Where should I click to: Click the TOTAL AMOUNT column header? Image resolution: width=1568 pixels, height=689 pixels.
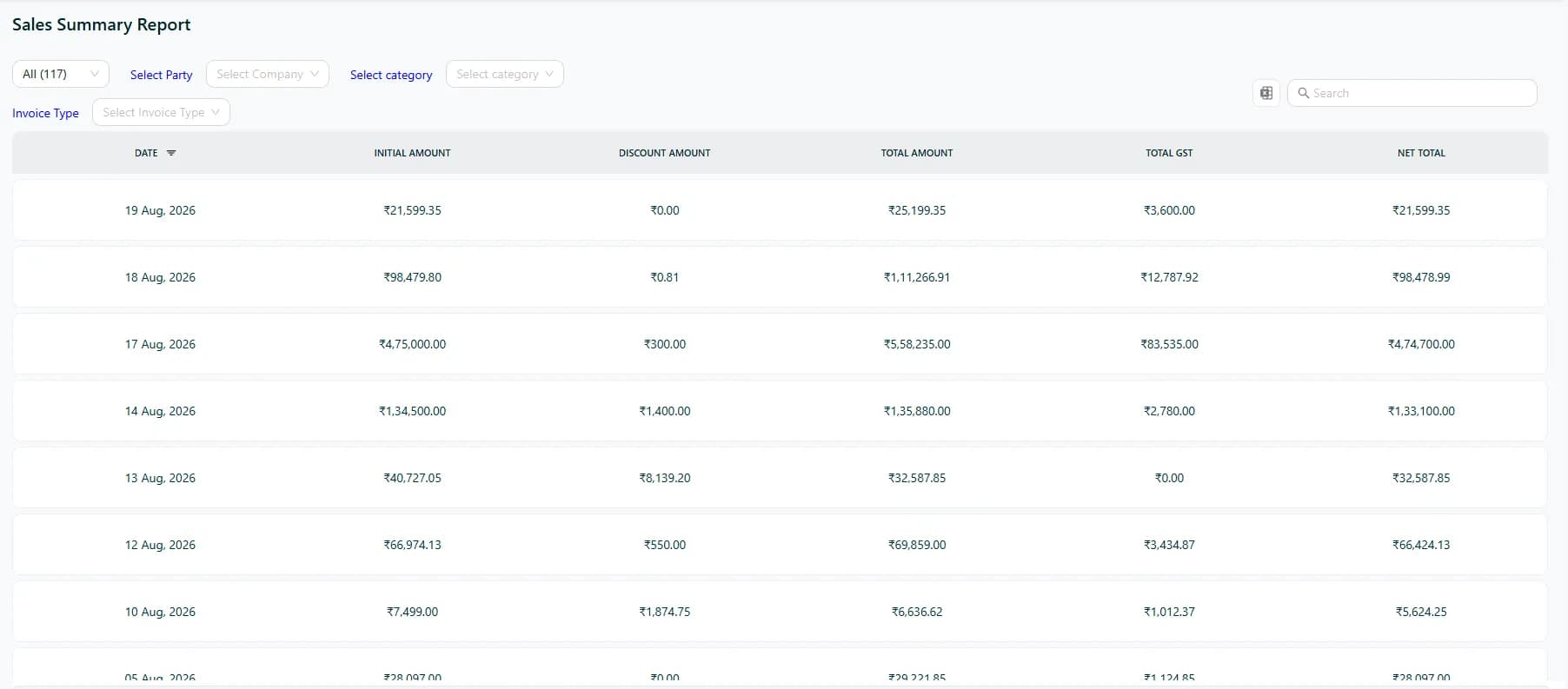(x=917, y=153)
